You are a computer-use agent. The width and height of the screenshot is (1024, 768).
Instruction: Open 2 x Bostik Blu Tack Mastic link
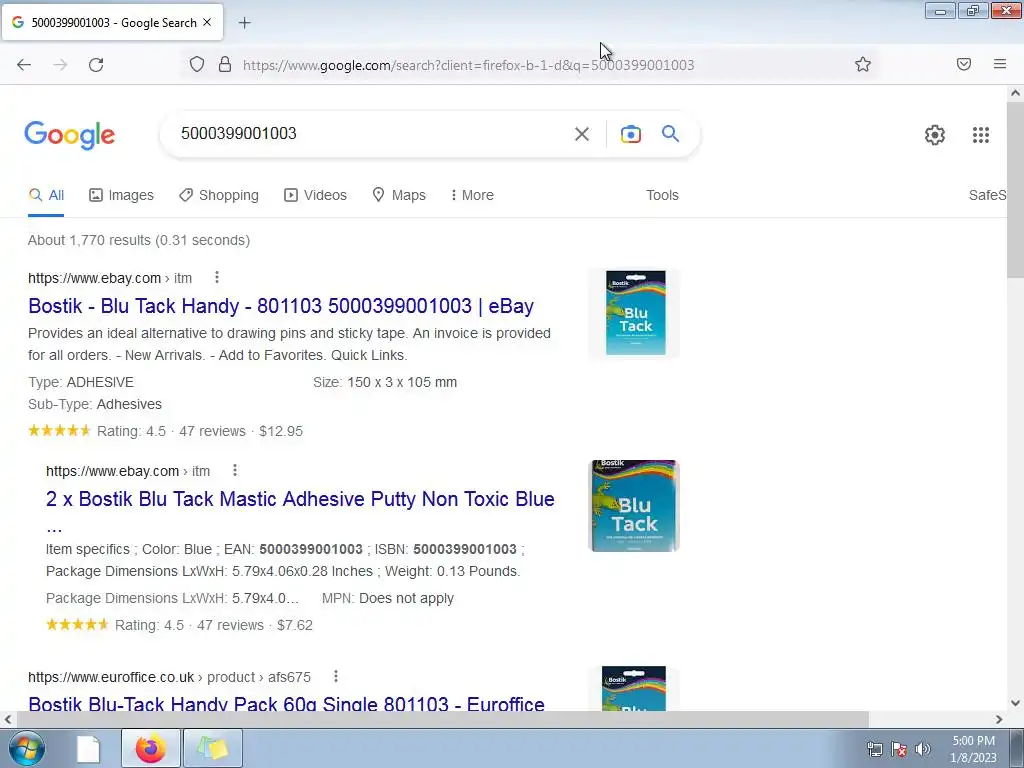pos(300,499)
